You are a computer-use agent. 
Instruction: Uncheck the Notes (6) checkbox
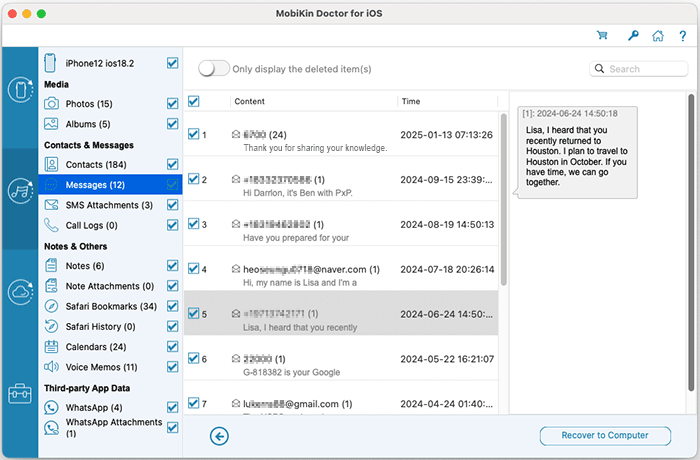coord(172,266)
